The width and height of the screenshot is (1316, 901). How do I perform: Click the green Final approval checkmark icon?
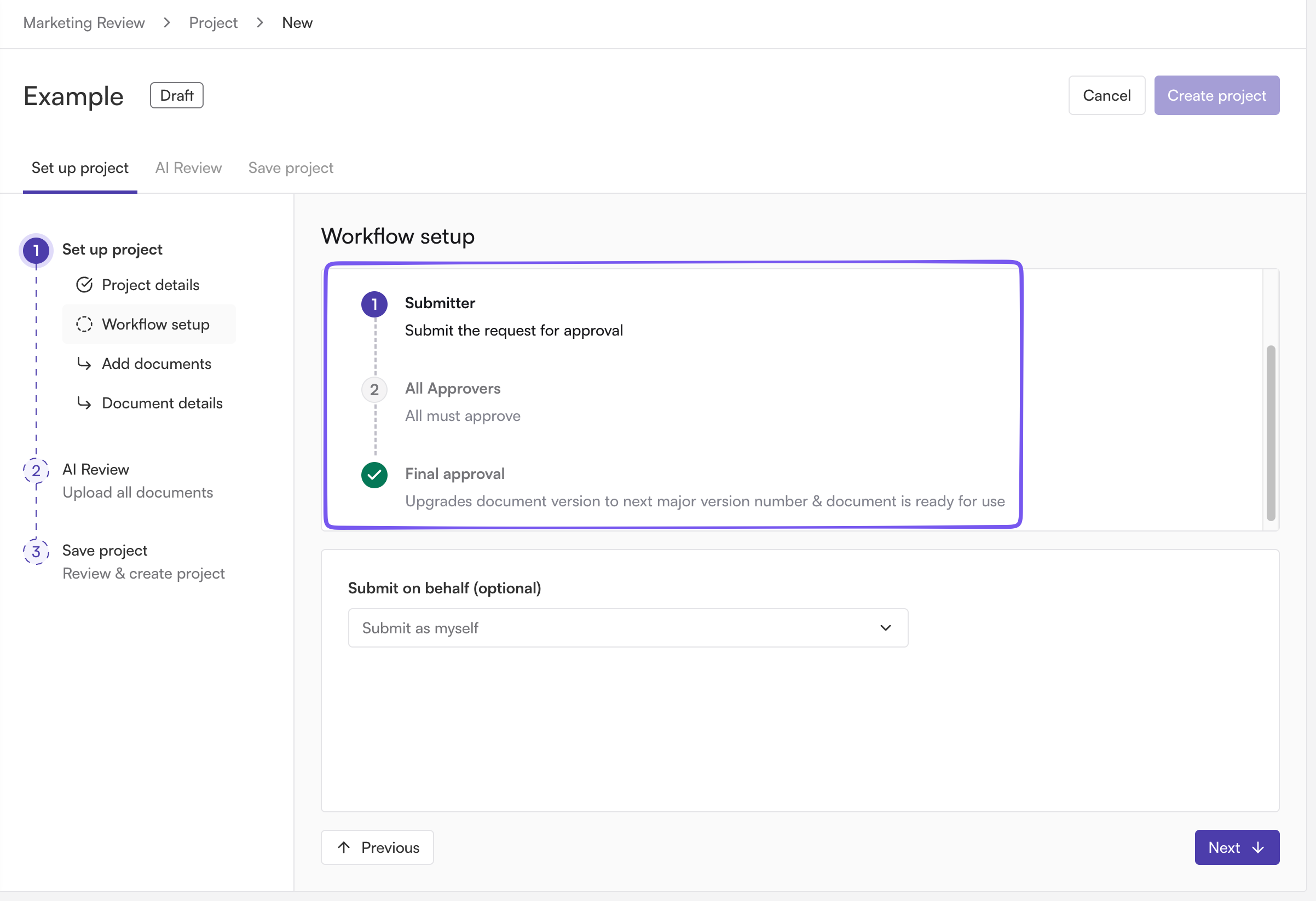coord(374,475)
